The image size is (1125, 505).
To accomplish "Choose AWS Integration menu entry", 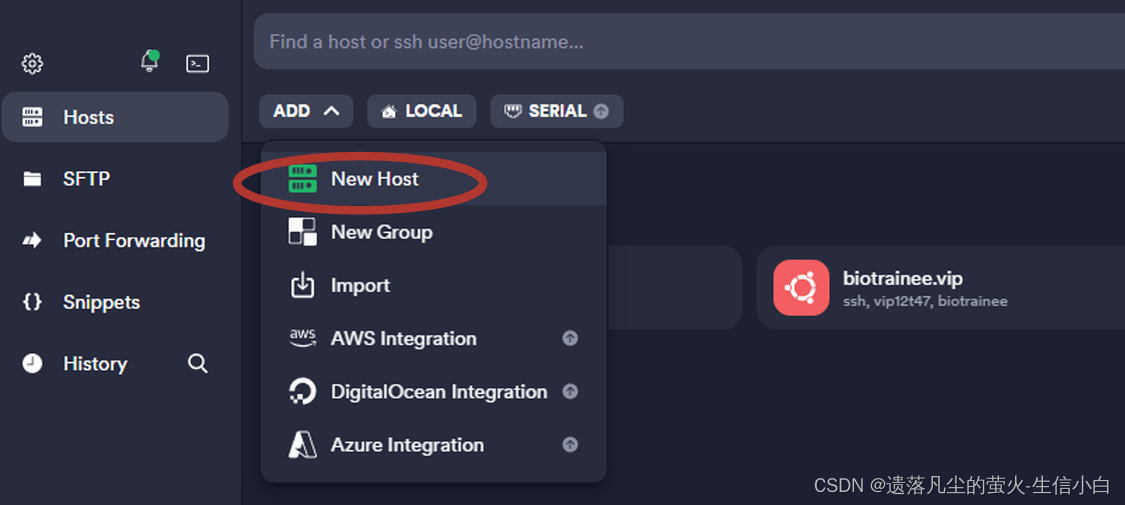I will 403,339.
